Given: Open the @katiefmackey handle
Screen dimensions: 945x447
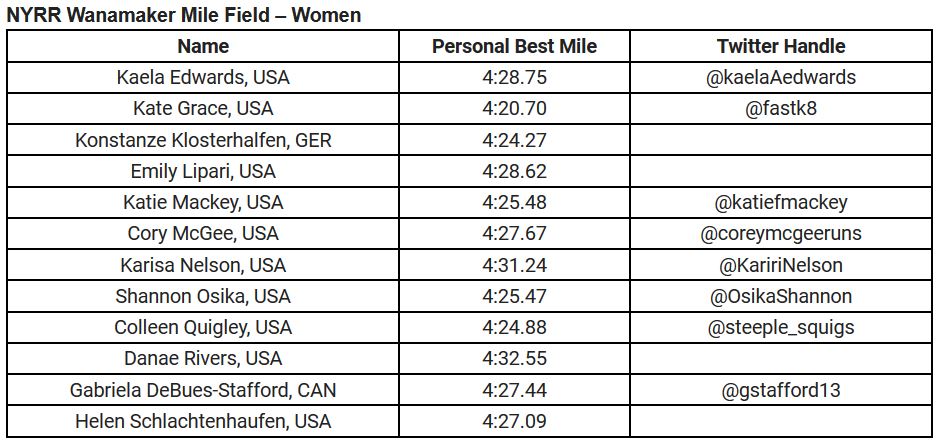Looking at the screenshot, I should tap(781, 202).
